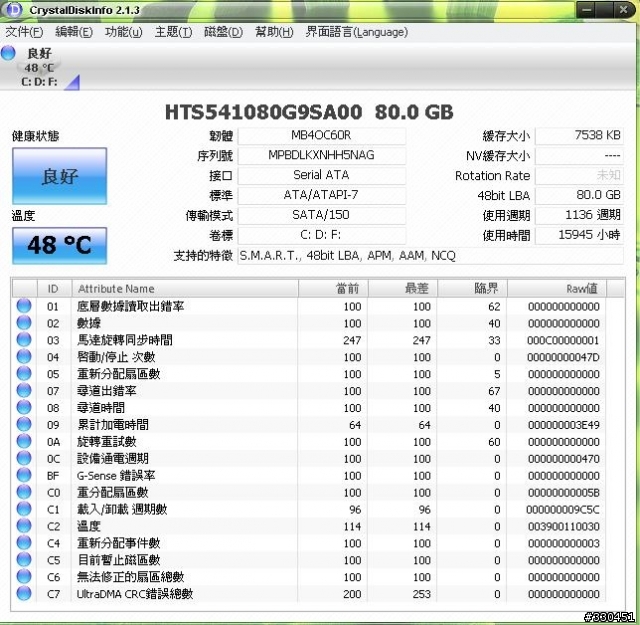This screenshot has height=625, width=640.
Task: Click status orb for UltraDMA CRC row C7
Action: tap(24, 593)
